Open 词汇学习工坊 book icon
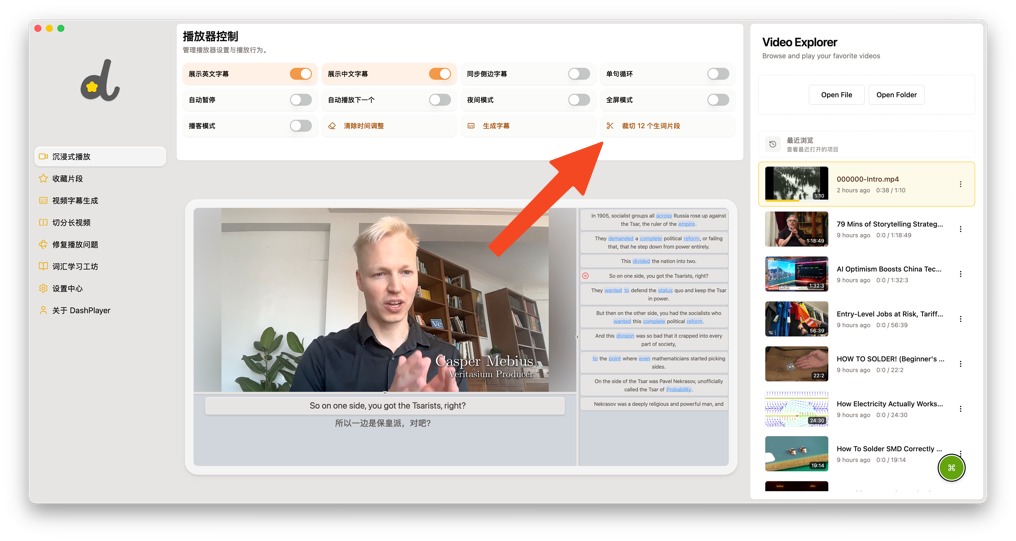 [x=43, y=267]
